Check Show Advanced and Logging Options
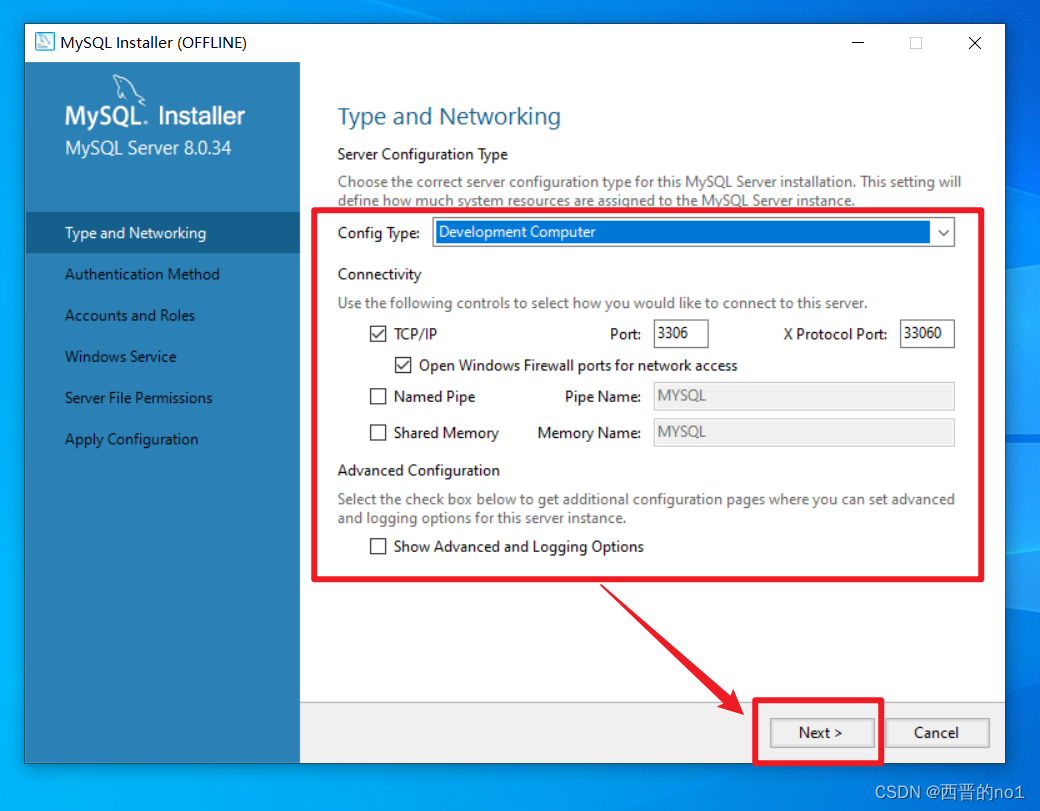The image size is (1040, 811). tap(378, 546)
